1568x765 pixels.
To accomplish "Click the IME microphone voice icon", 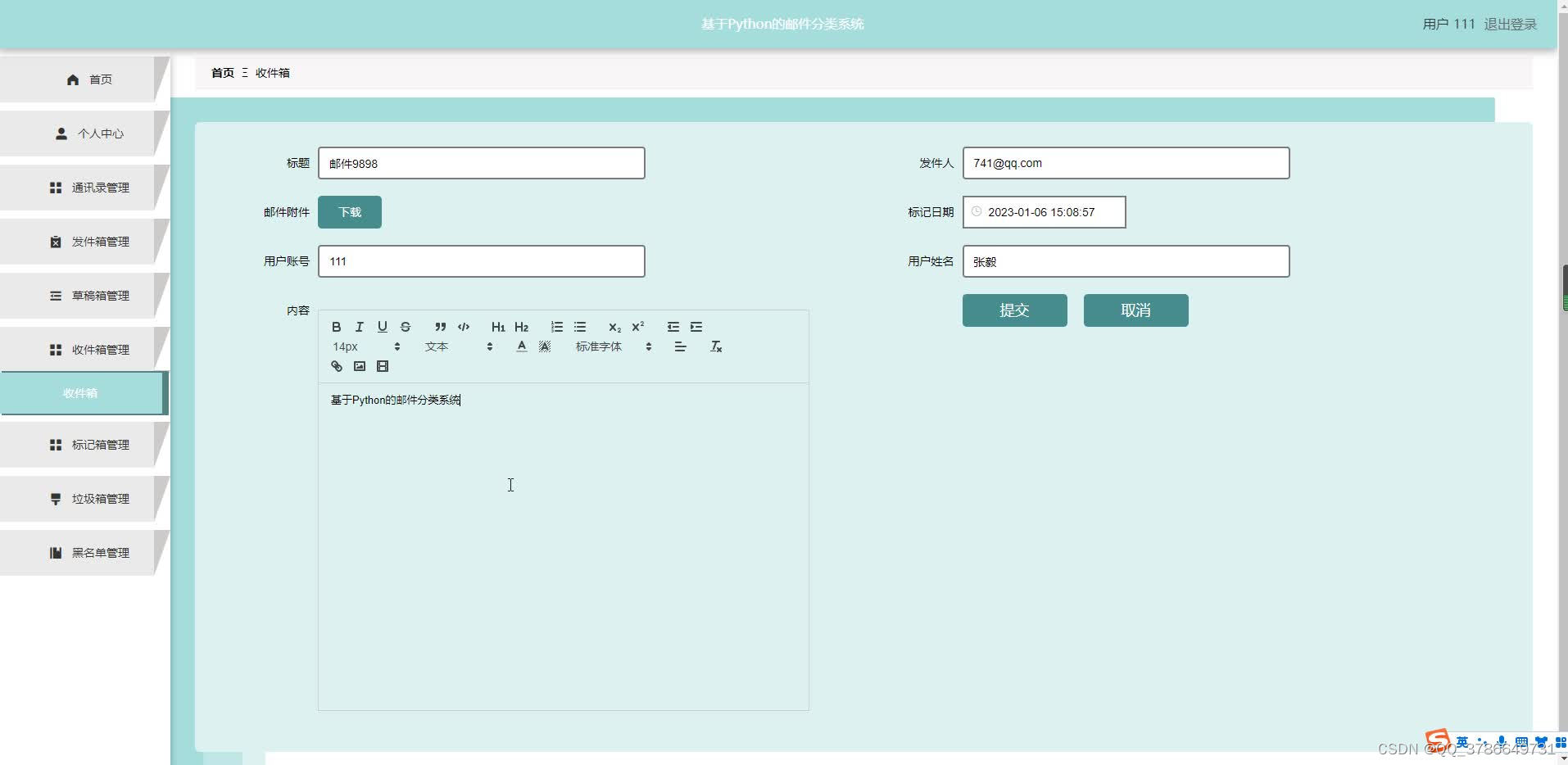I will point(1501,742).
